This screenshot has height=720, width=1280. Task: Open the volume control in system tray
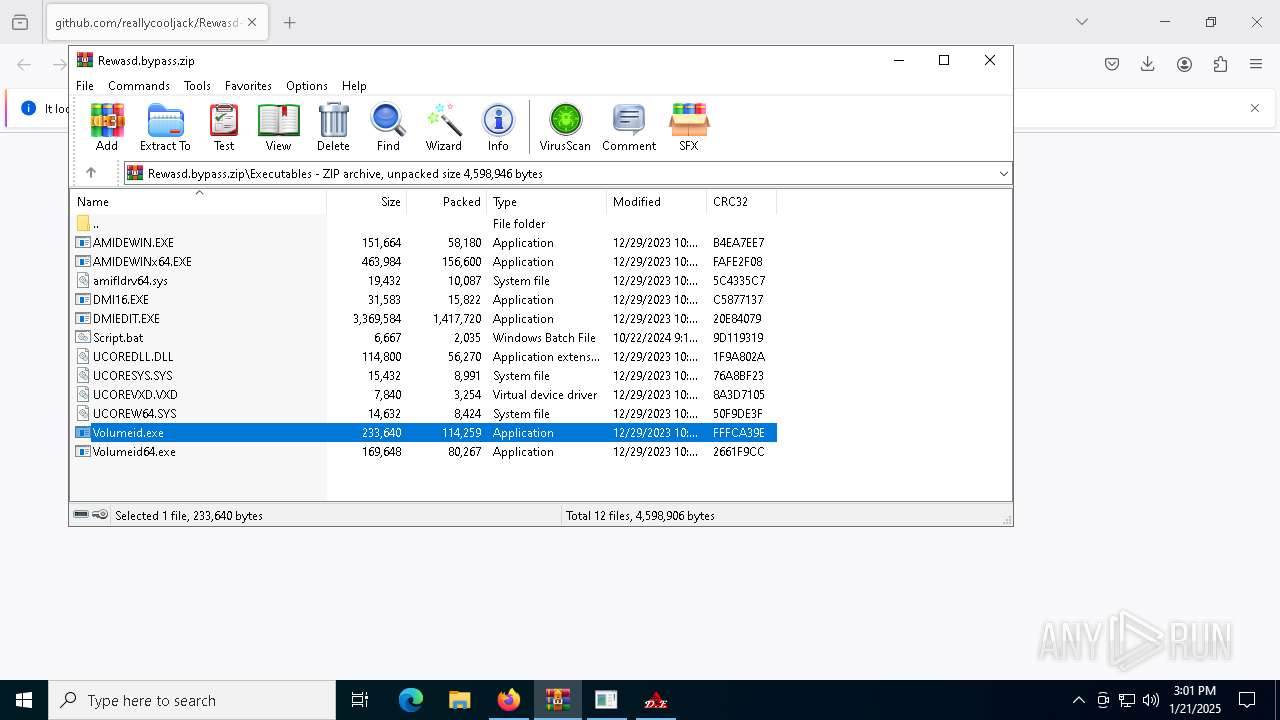coord(1151,700)
